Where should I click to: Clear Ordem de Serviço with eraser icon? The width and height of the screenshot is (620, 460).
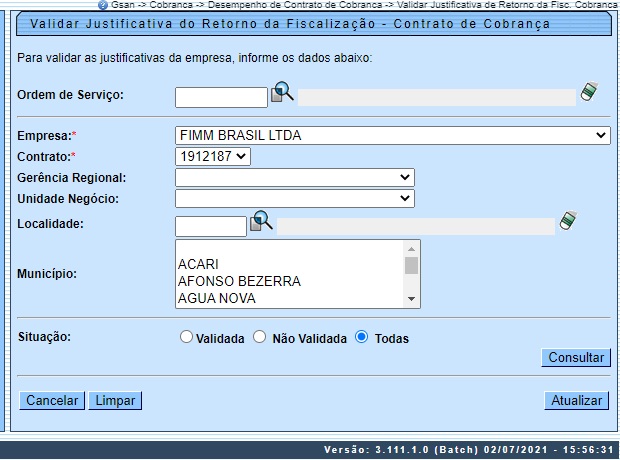click(x=589, y=91)
